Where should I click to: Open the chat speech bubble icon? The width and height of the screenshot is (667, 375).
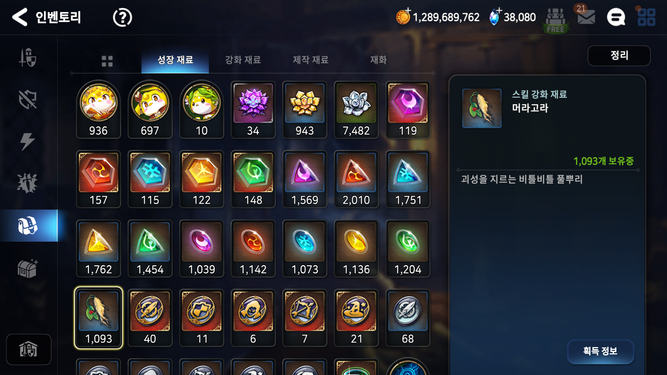click(x=616, y=17)
